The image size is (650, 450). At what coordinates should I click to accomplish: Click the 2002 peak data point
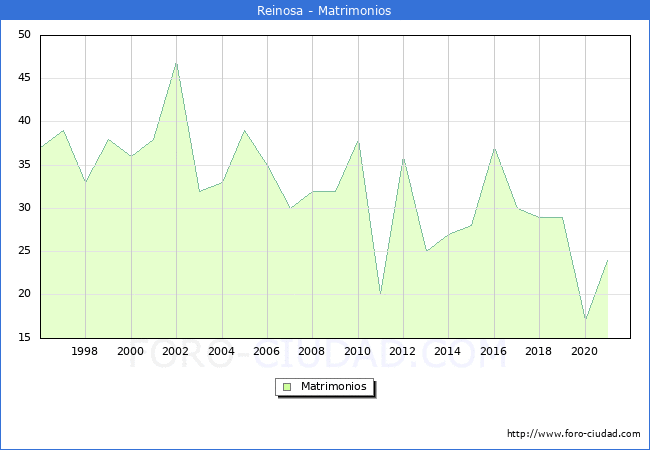pyautogui.click(x=177, y=63)
